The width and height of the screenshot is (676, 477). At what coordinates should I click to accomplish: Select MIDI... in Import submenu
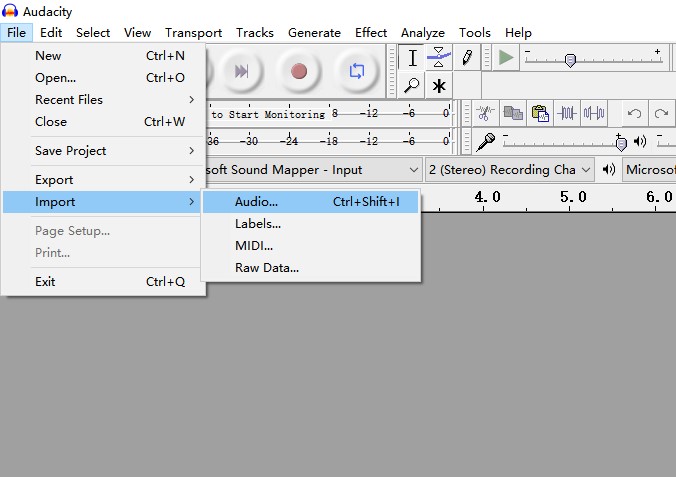coord(310,246)
